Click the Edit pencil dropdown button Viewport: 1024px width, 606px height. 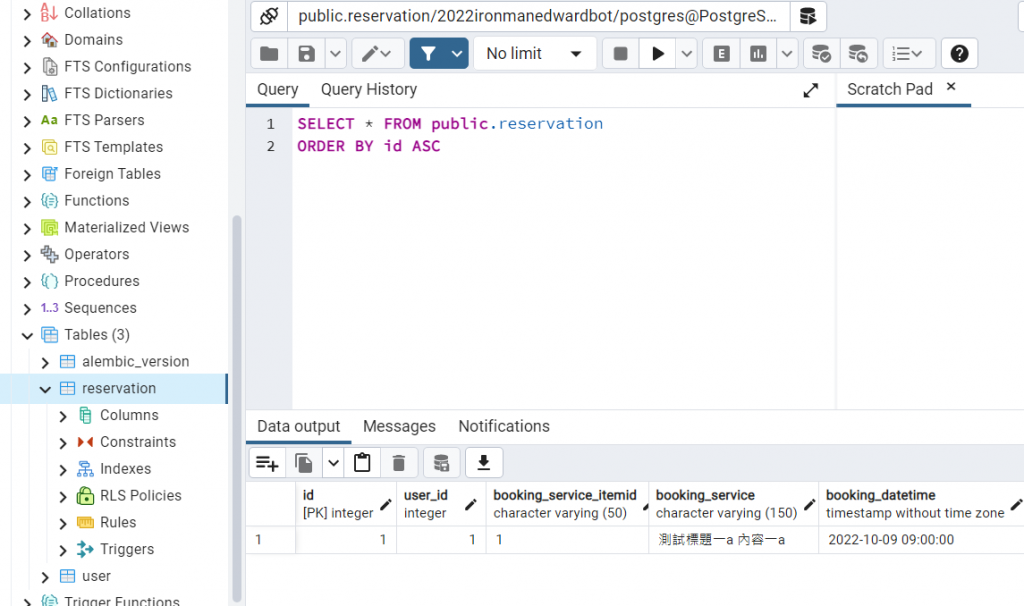pyautogui.click(x=377, y=54)
